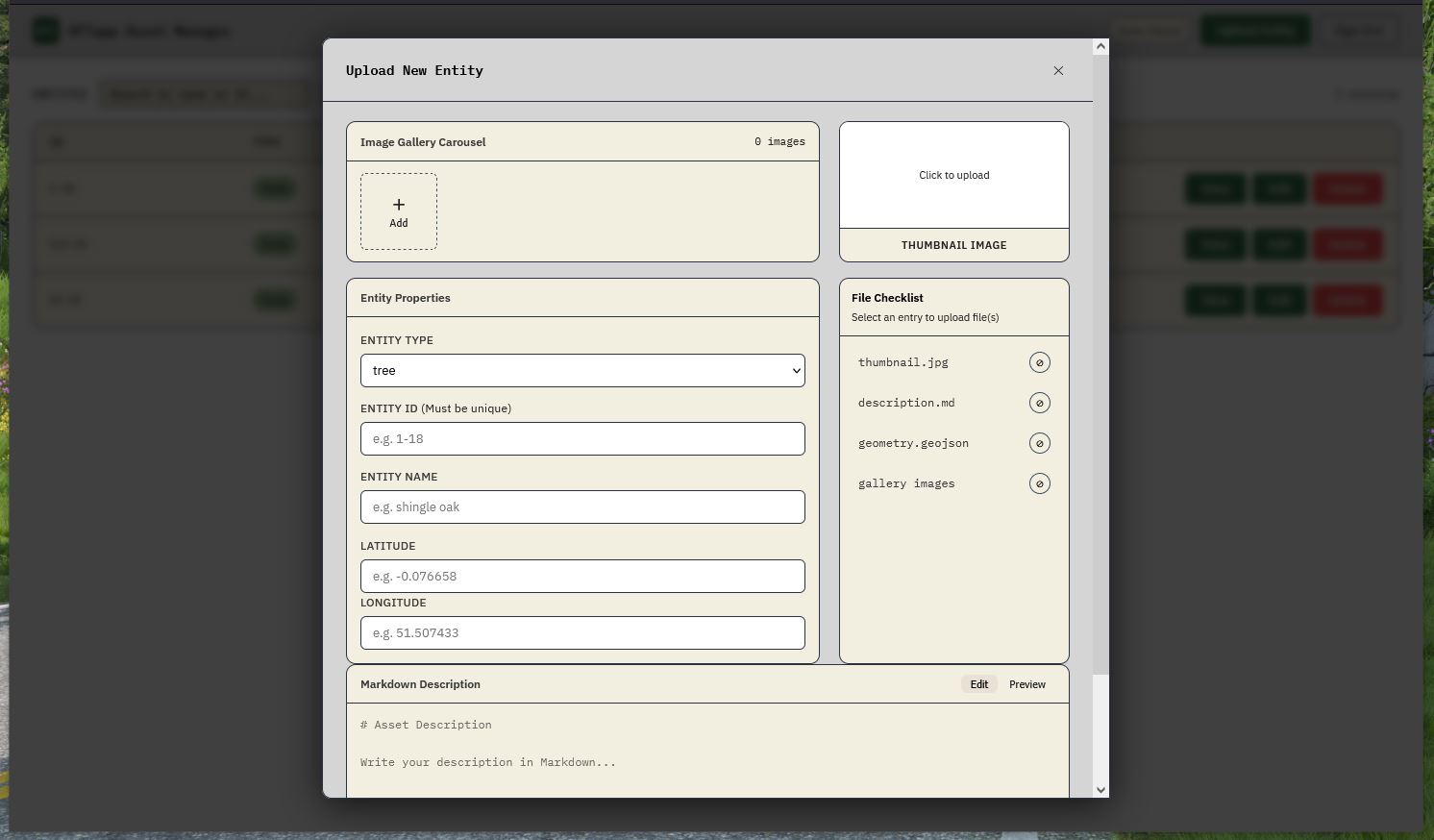Focus the Entity Name input field
Screen dimensions: 1434x840
(582, 507)
